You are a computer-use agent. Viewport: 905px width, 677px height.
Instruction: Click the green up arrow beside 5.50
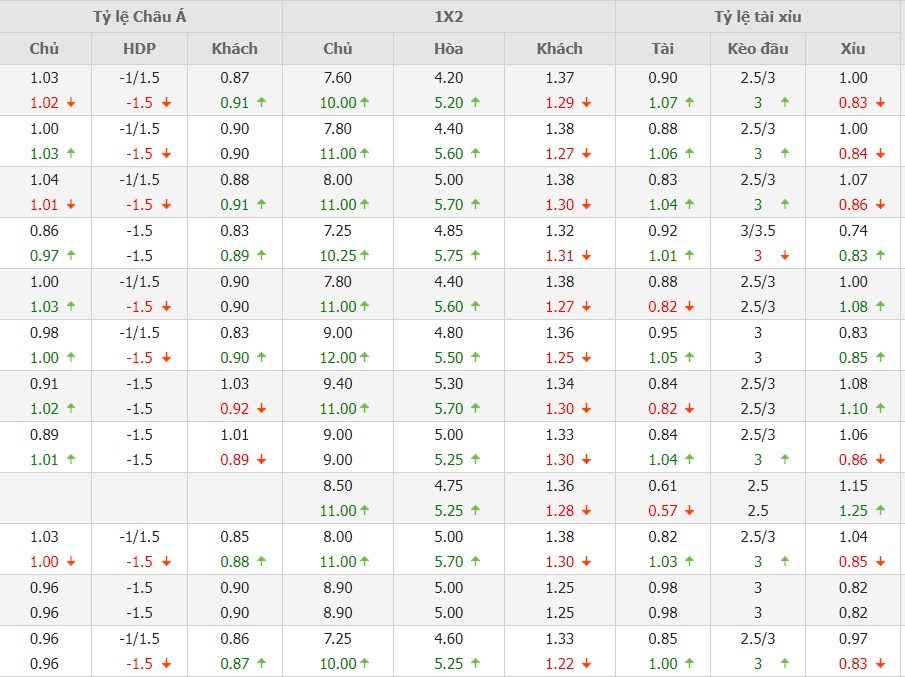[475, 358]
